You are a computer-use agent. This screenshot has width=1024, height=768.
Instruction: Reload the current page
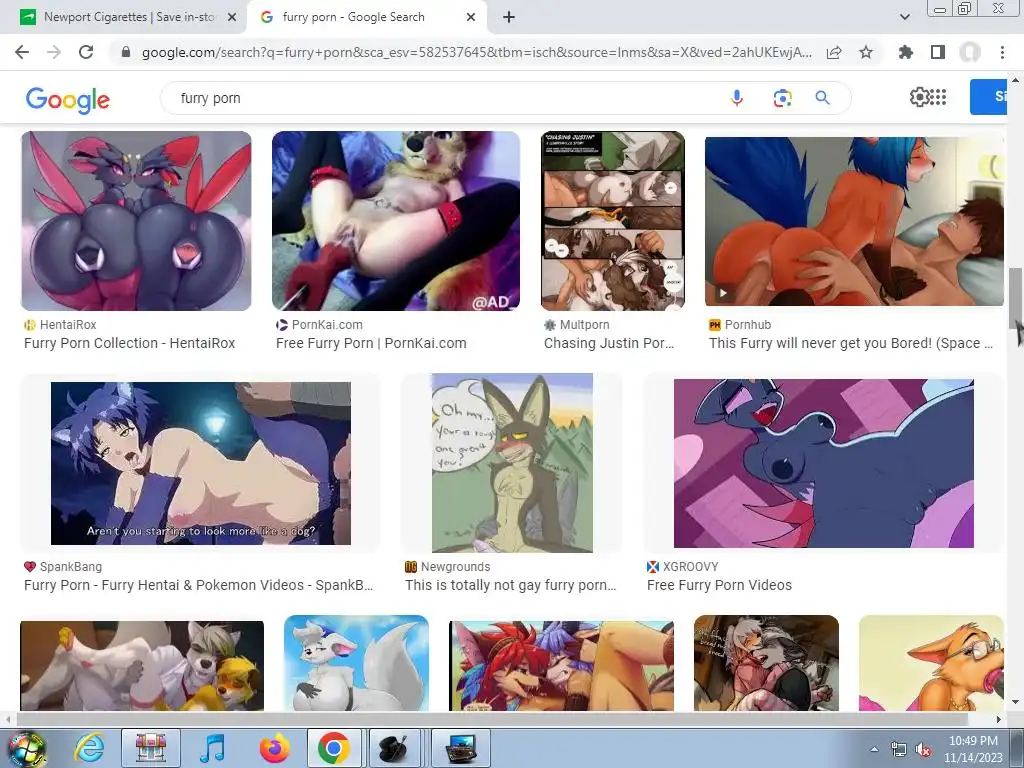86,52
